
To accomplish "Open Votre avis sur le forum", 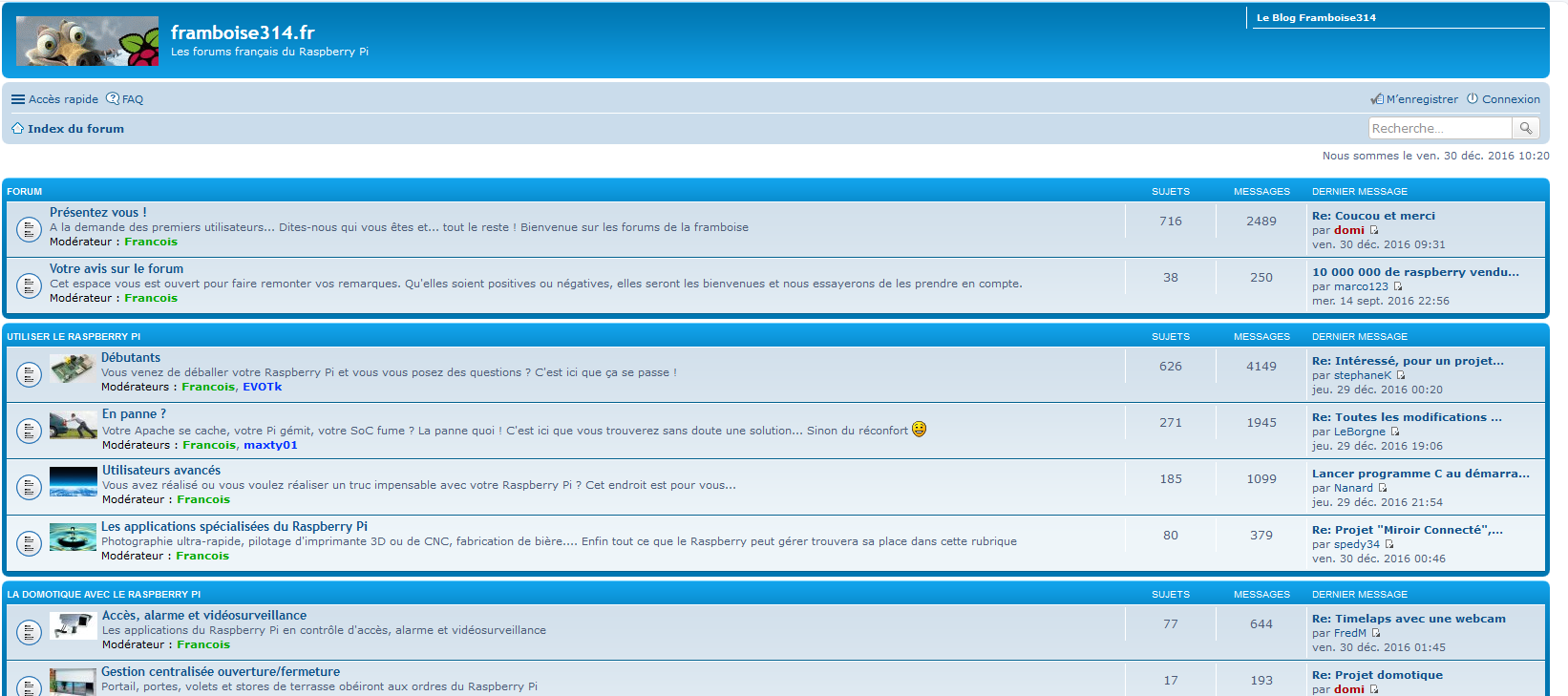I will tap(117, 268).
